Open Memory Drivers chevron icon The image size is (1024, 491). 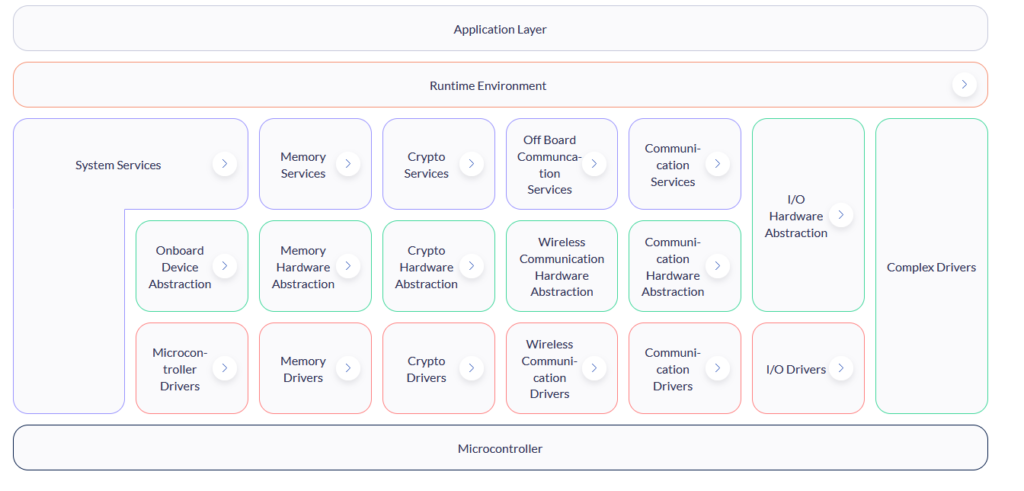coord(347,368)
